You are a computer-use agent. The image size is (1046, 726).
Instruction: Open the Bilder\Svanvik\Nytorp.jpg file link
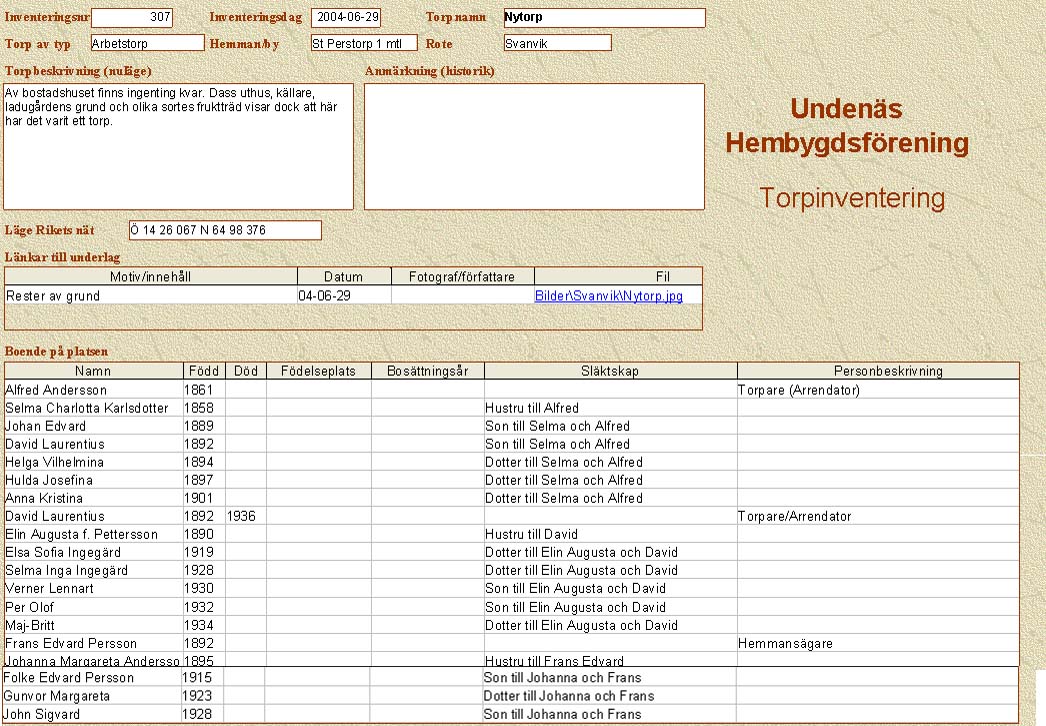[x=608, y=296]
